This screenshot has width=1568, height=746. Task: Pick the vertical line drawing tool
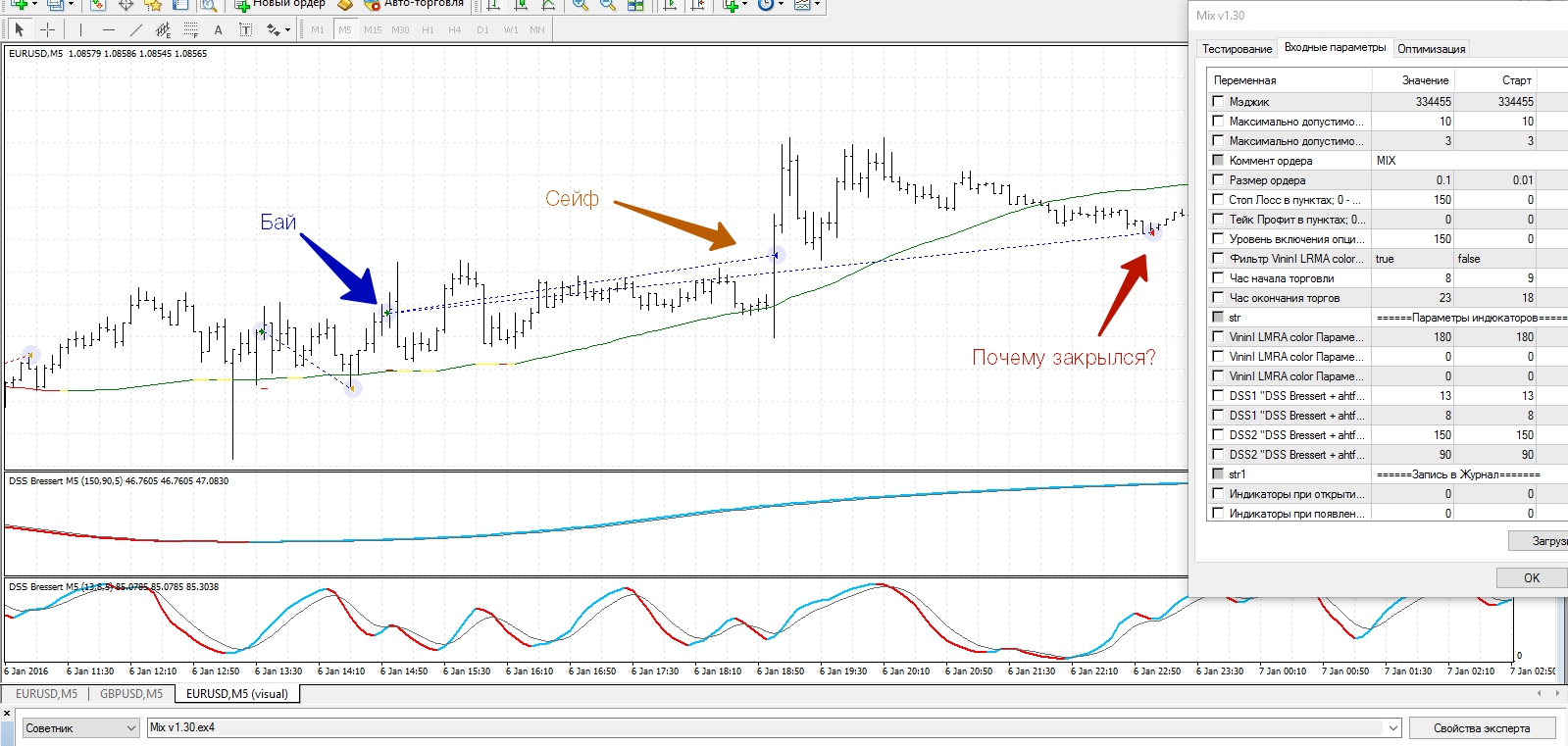click(x=80, y=29)
